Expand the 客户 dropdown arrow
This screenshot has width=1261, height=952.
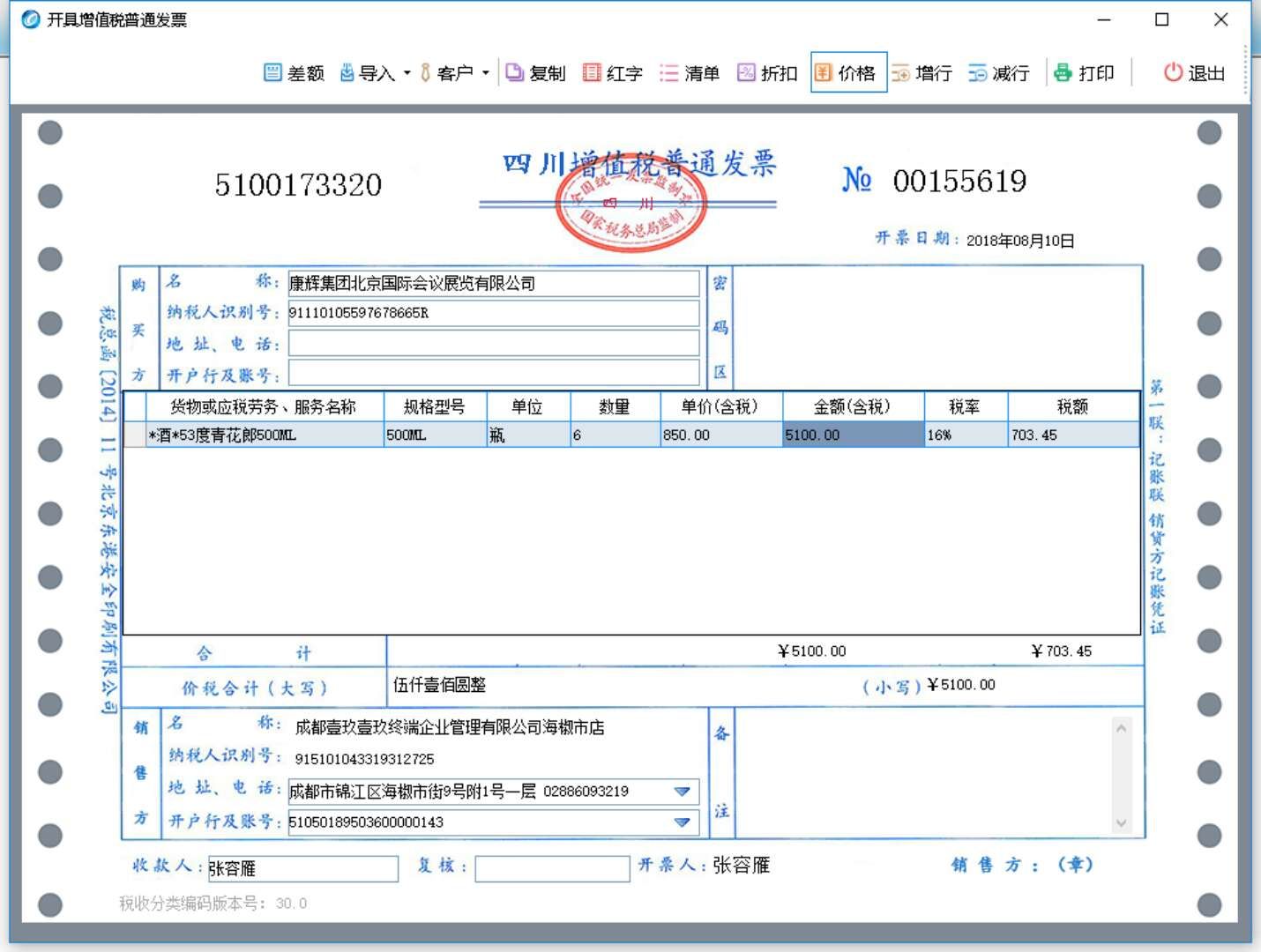click(x=486, y=73)
